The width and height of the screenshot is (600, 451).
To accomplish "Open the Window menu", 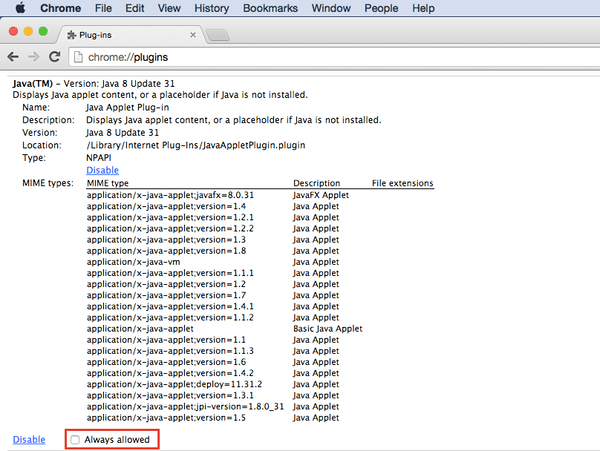I will tap(331, 8).
